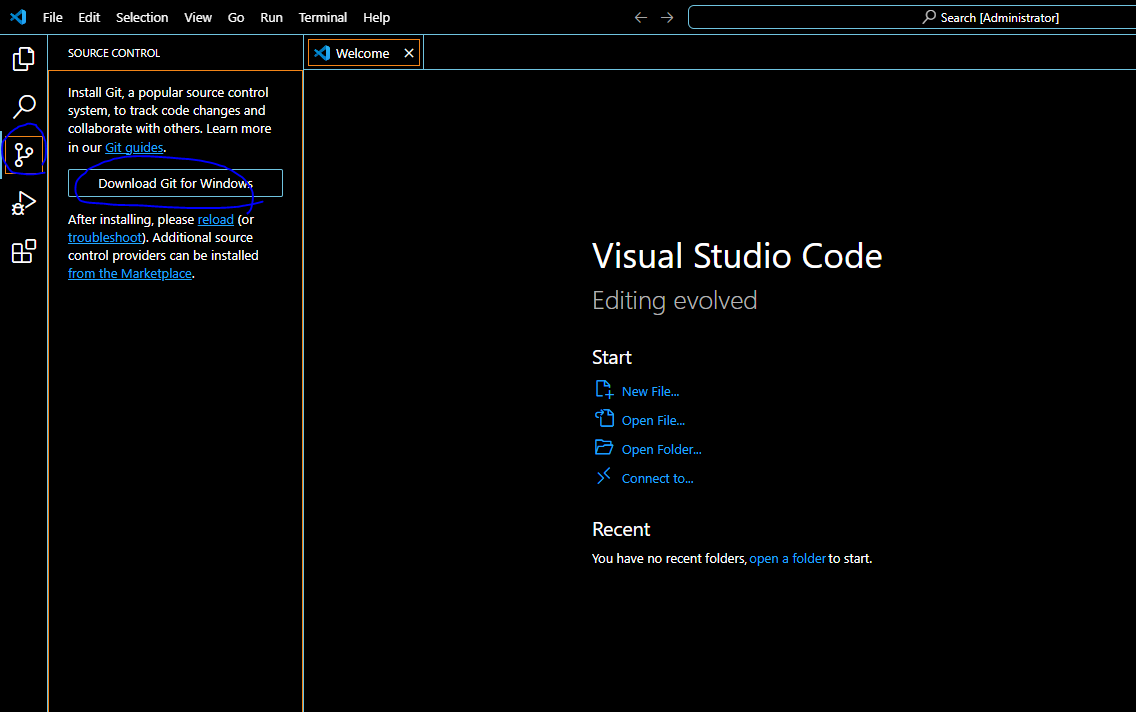Open the File menu
The height and width of the screenshot is (712, 1136).
(x=52, y=17)
